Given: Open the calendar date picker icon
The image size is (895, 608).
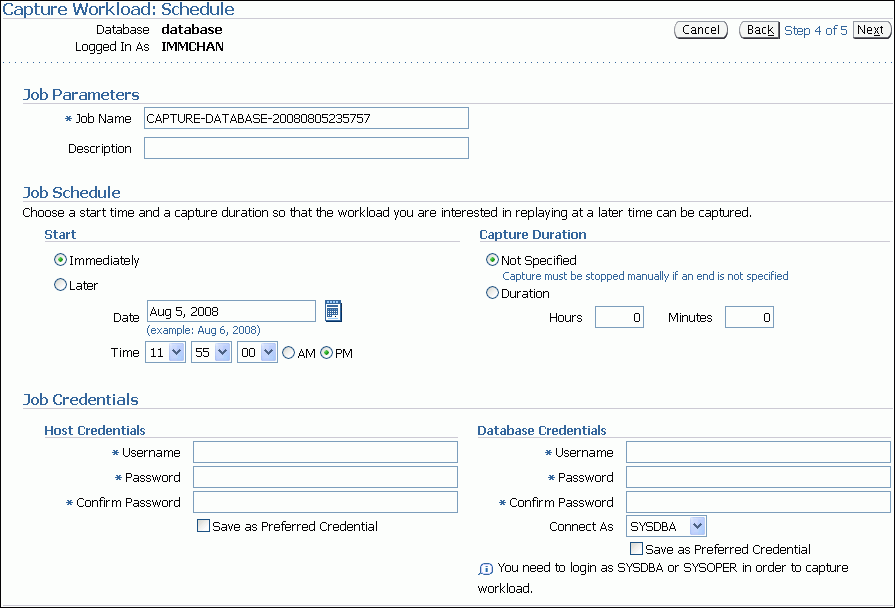Looking at the screenshot, I should pyautogui.click(x=333, y=311).
